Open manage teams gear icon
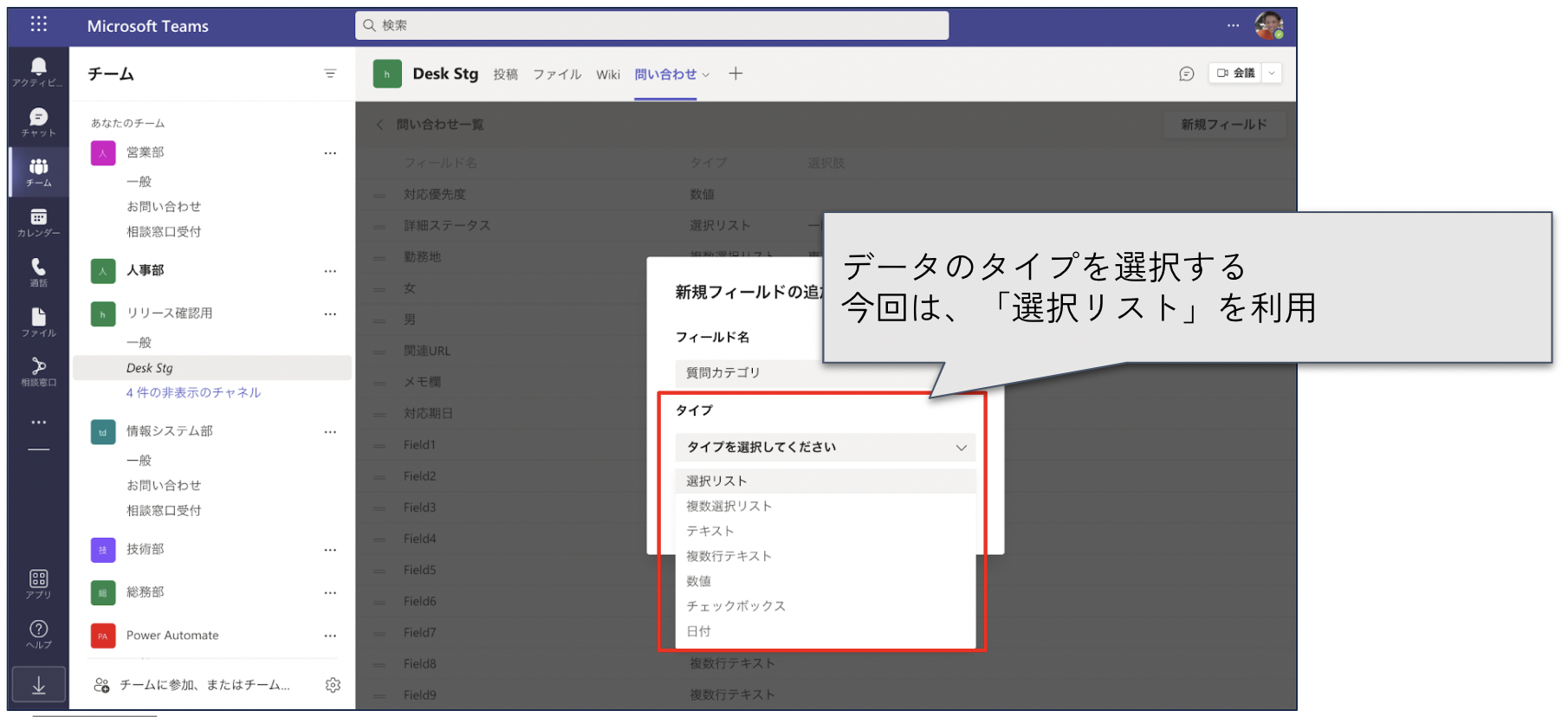Viewport: 1568px width, 717px height. tap(333, 685)
